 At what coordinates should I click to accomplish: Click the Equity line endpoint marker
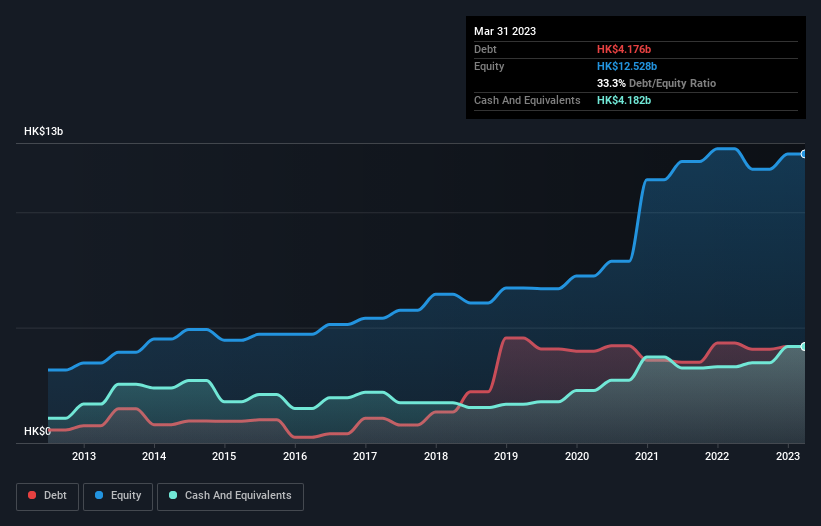(x=804, y=154)
